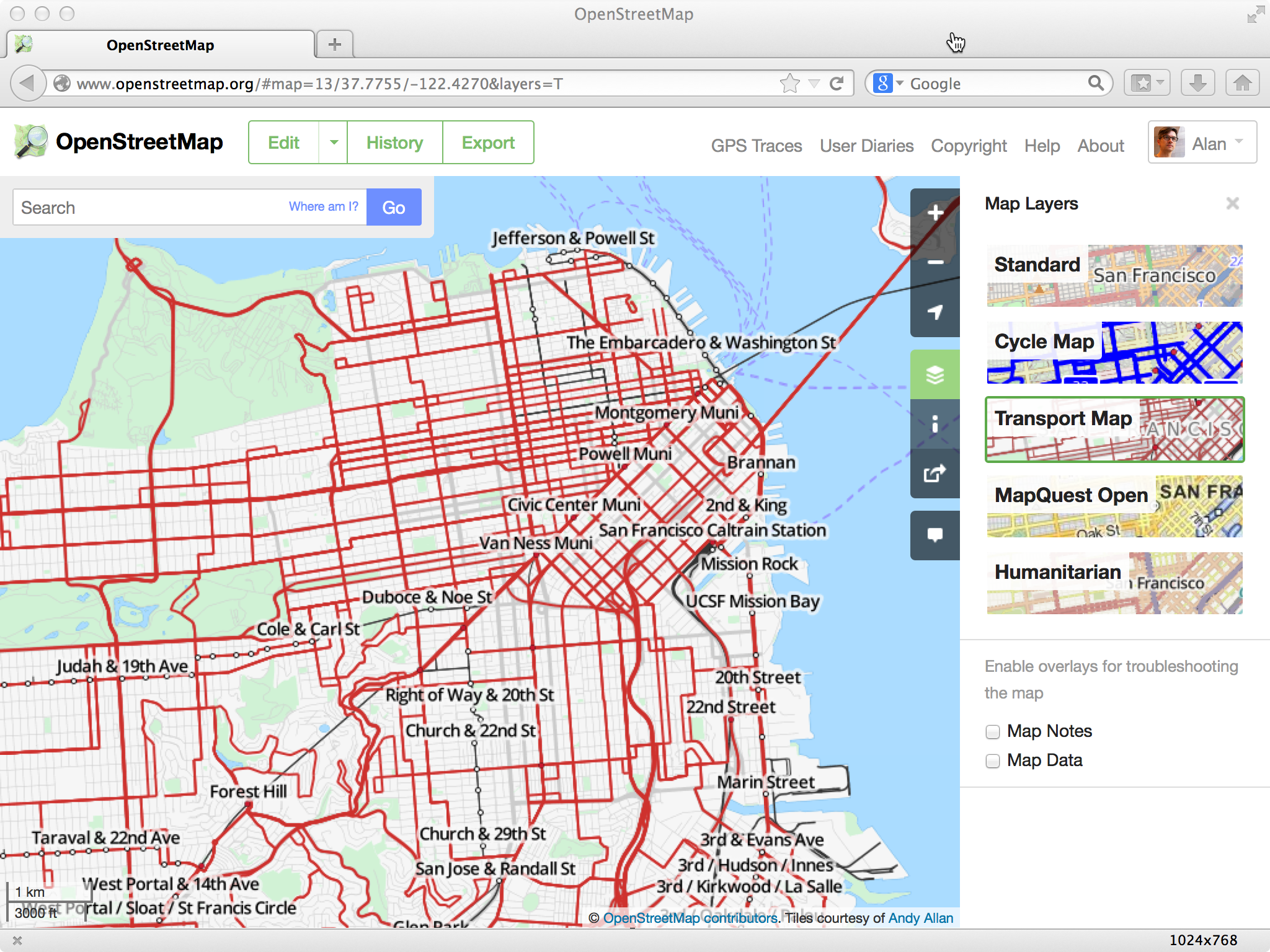Click the Where am I? link
The image size is (1270, 952).
323,207
